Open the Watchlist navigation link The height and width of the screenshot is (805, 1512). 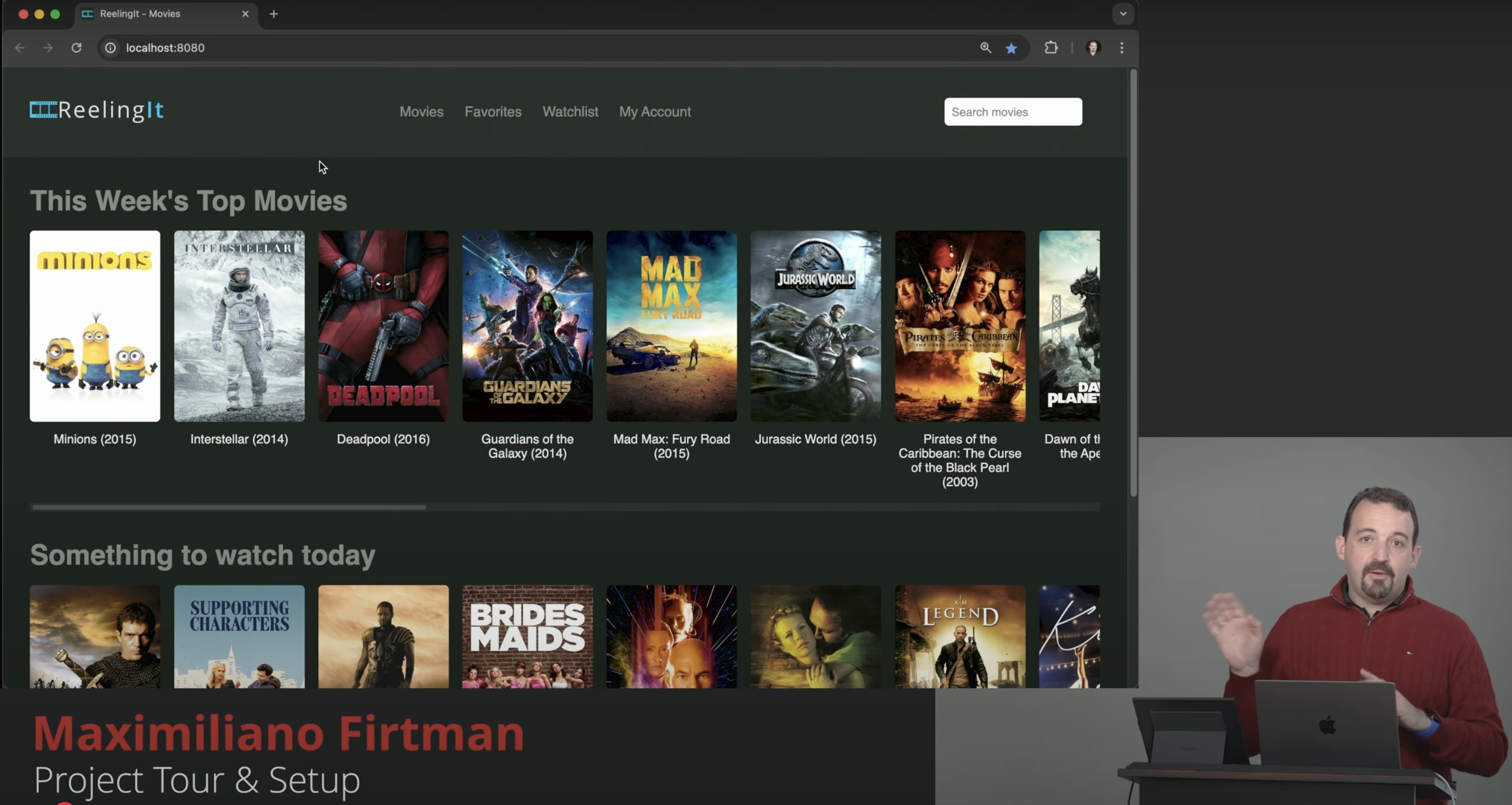point(569,111)
